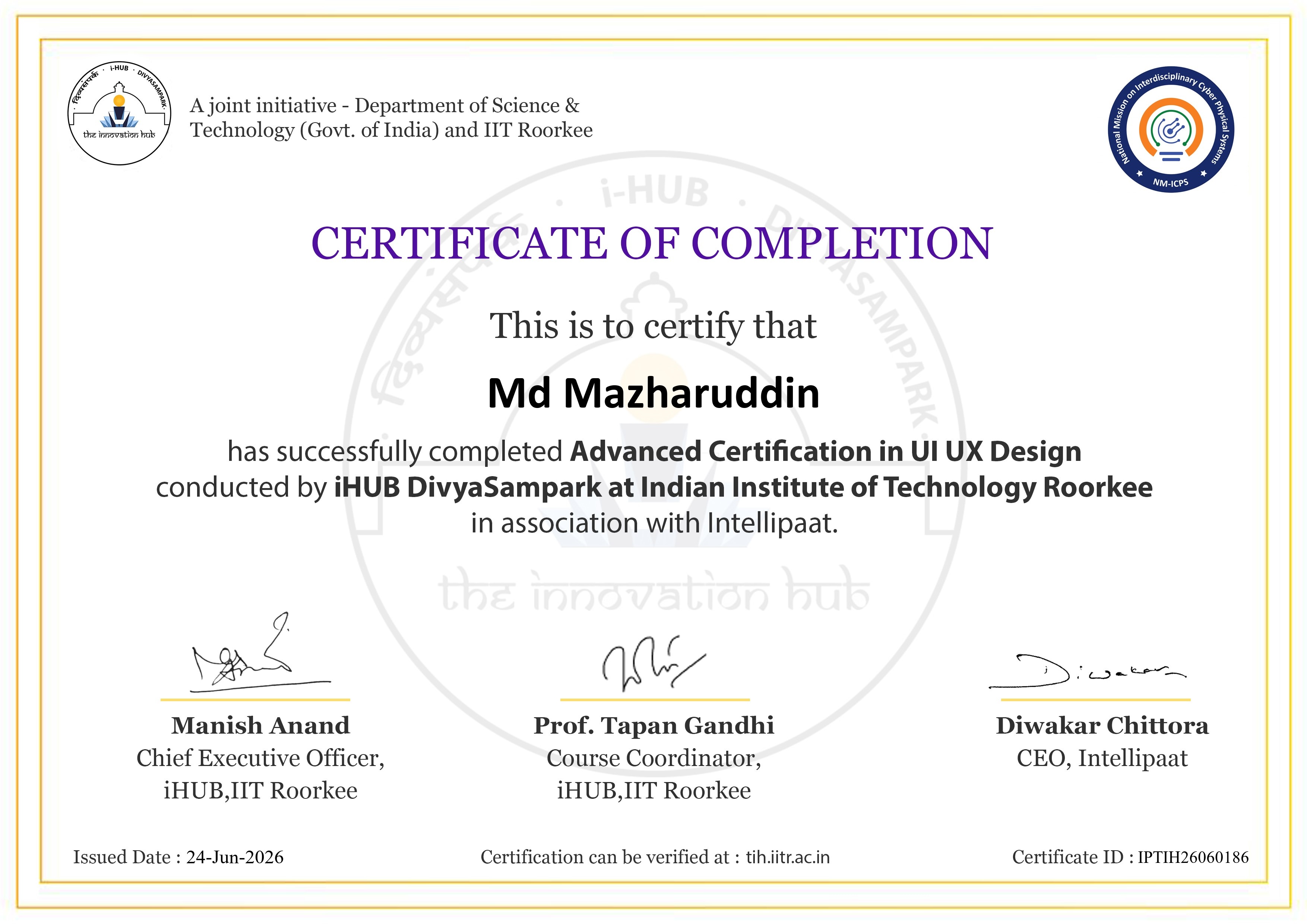Click the line "This is to certify that"
Viewport: 1307px width, 924px height.
pyautogui.click(x=653, y=326)
